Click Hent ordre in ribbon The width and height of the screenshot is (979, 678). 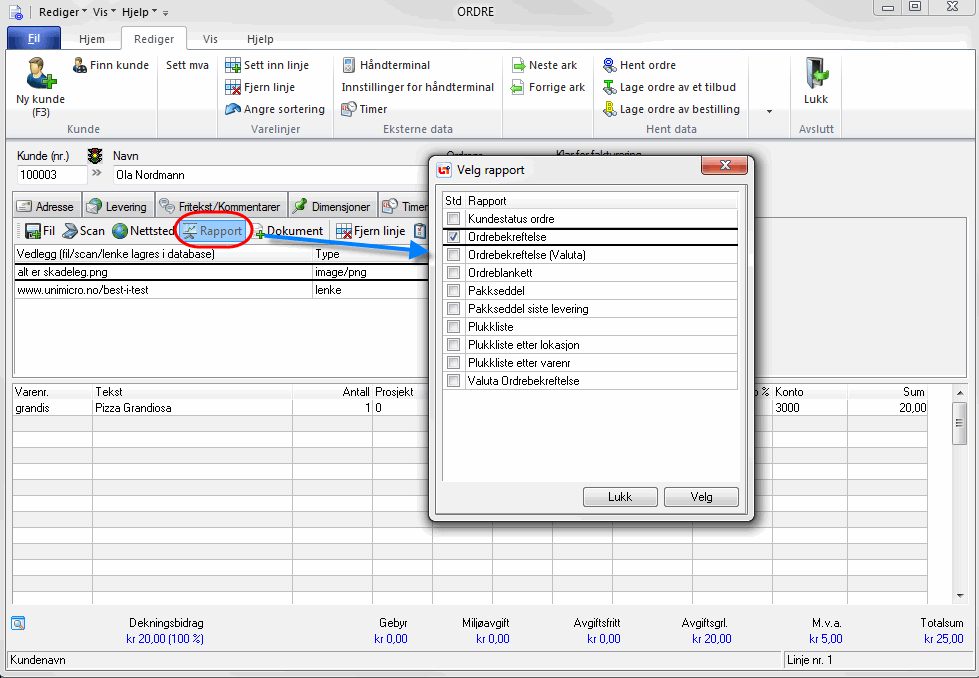pyautogui.click(x=639, y=65)
